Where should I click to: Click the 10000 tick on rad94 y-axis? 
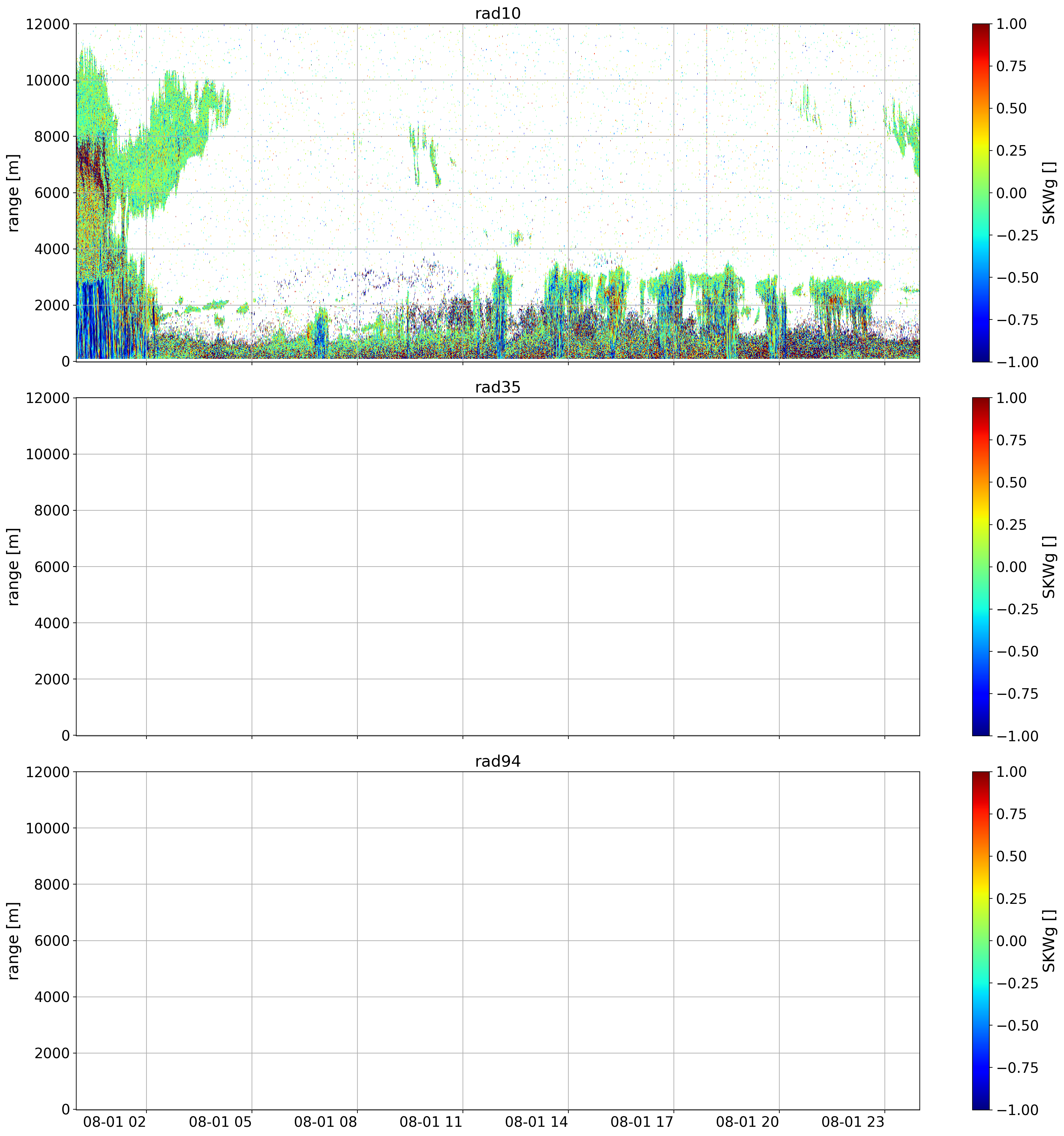click(47, 829)
